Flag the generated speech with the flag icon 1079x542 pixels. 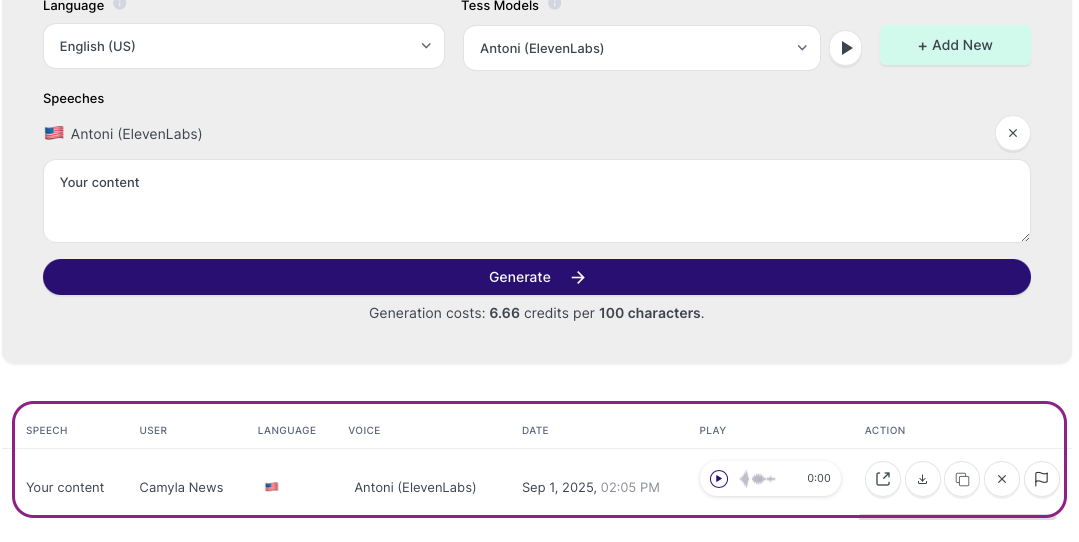(1042, 479)
